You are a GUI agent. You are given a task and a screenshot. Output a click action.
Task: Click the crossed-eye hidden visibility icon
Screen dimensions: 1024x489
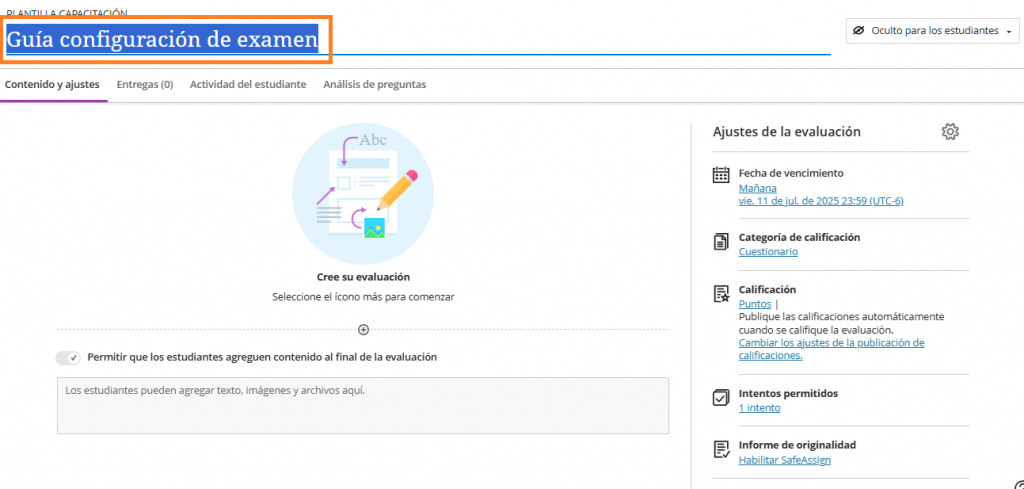click(x=858, y=31)
